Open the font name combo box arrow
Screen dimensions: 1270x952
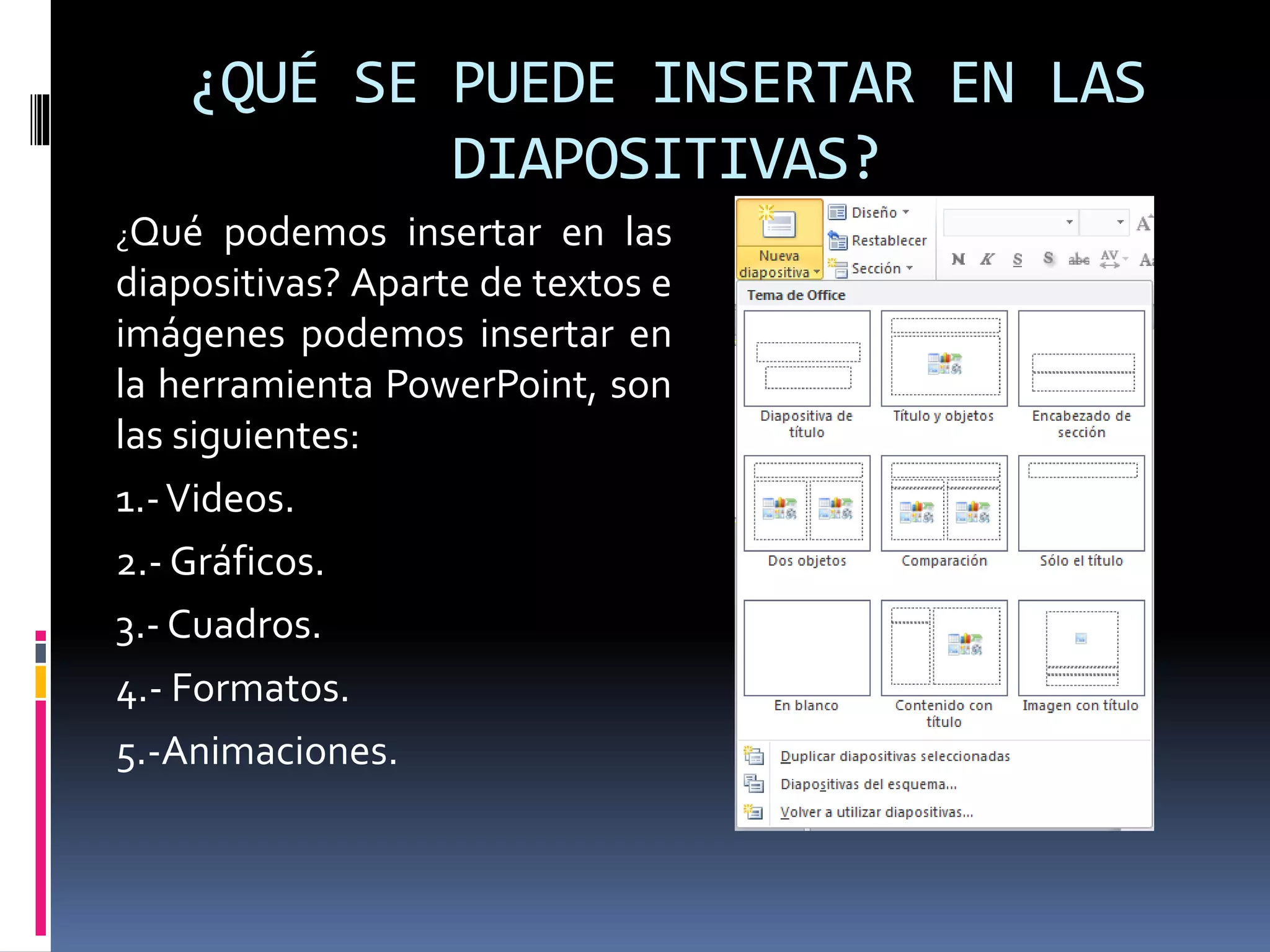coord(1070,223)
